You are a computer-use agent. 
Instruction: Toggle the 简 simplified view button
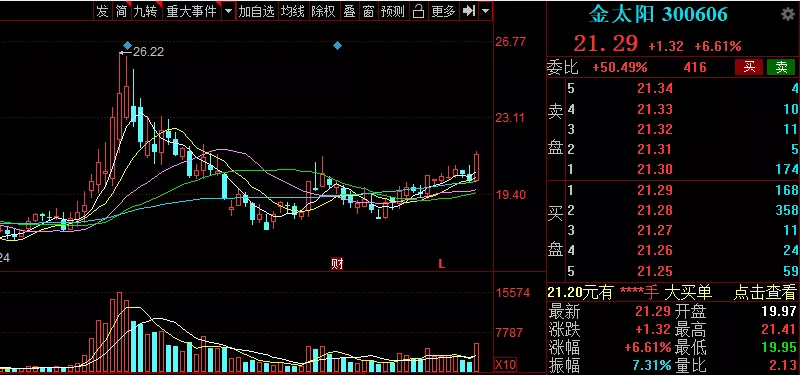click(121, 11)
